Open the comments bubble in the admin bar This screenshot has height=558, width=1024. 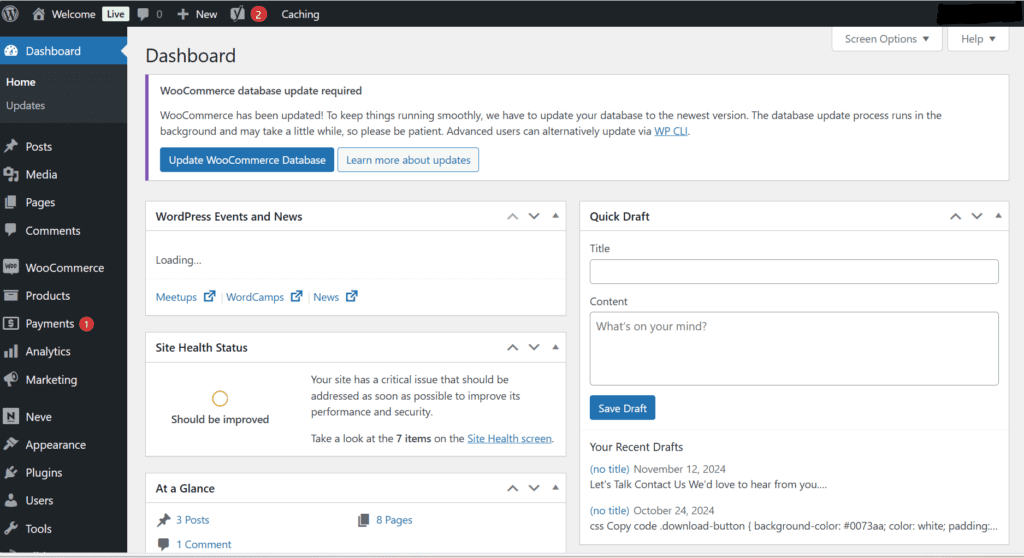coord(143,14)
